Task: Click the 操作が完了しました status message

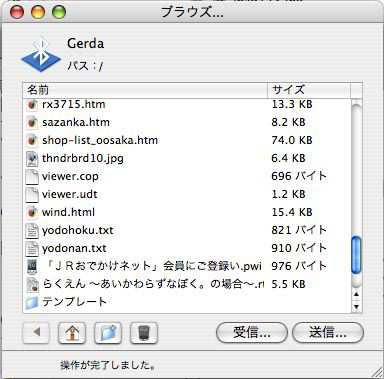Action: [108, 365]
